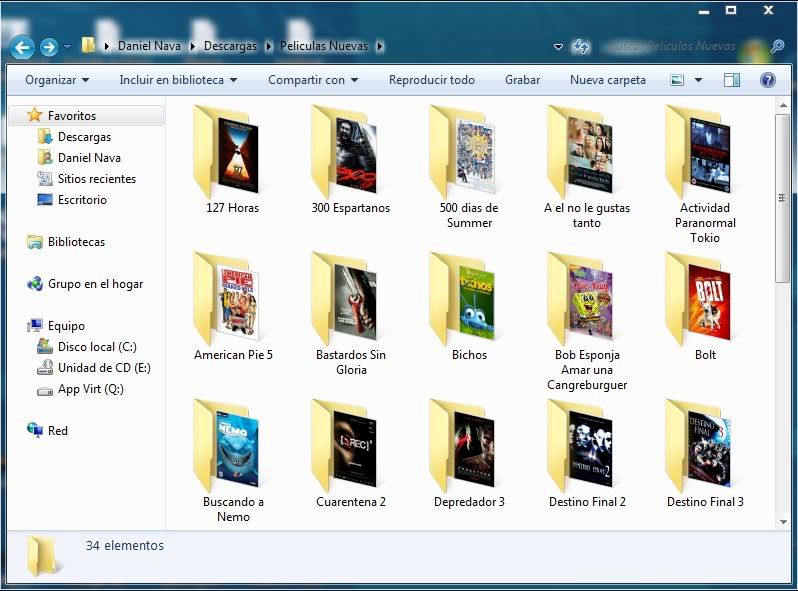The image size is (798, 591).
Task: Expand arrow after Descargas breadcrumb
Action: [x=269, y=46]
